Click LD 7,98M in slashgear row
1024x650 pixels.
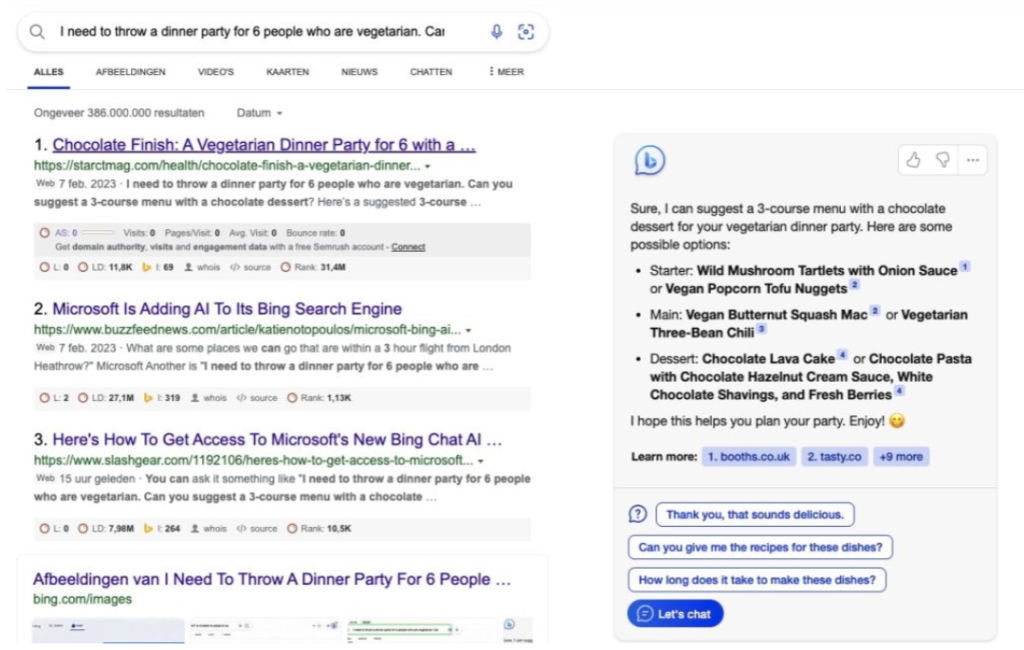click(x=106, y=528)
